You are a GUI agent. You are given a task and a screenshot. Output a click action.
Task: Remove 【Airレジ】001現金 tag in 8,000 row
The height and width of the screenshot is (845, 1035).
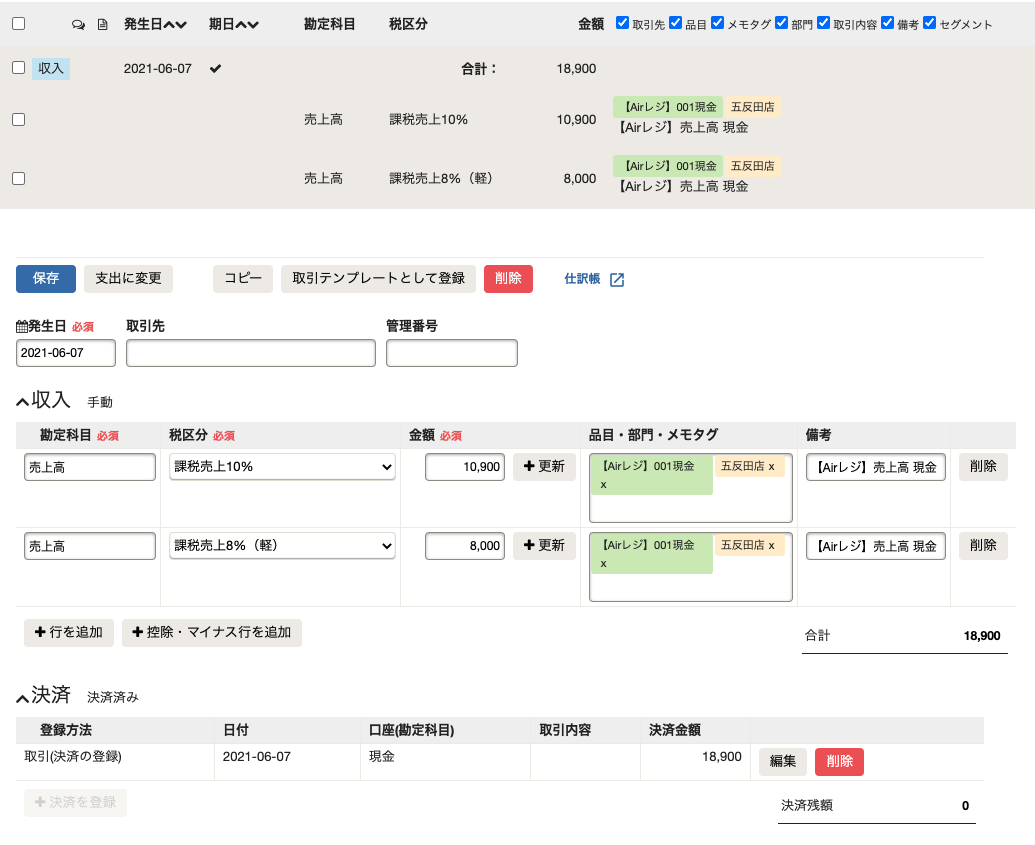[x=603, y=564]
